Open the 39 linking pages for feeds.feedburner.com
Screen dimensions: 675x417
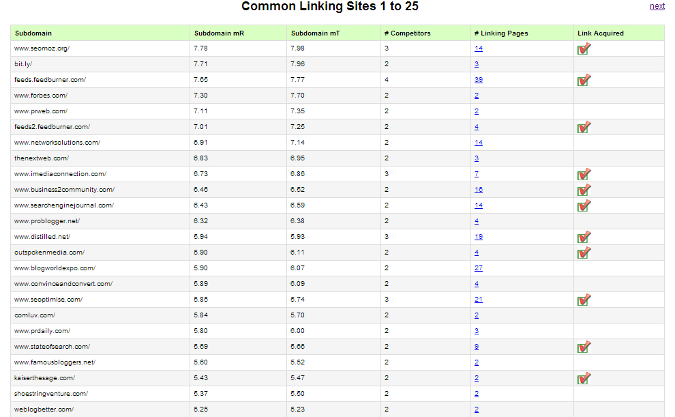tap(479, 80)
